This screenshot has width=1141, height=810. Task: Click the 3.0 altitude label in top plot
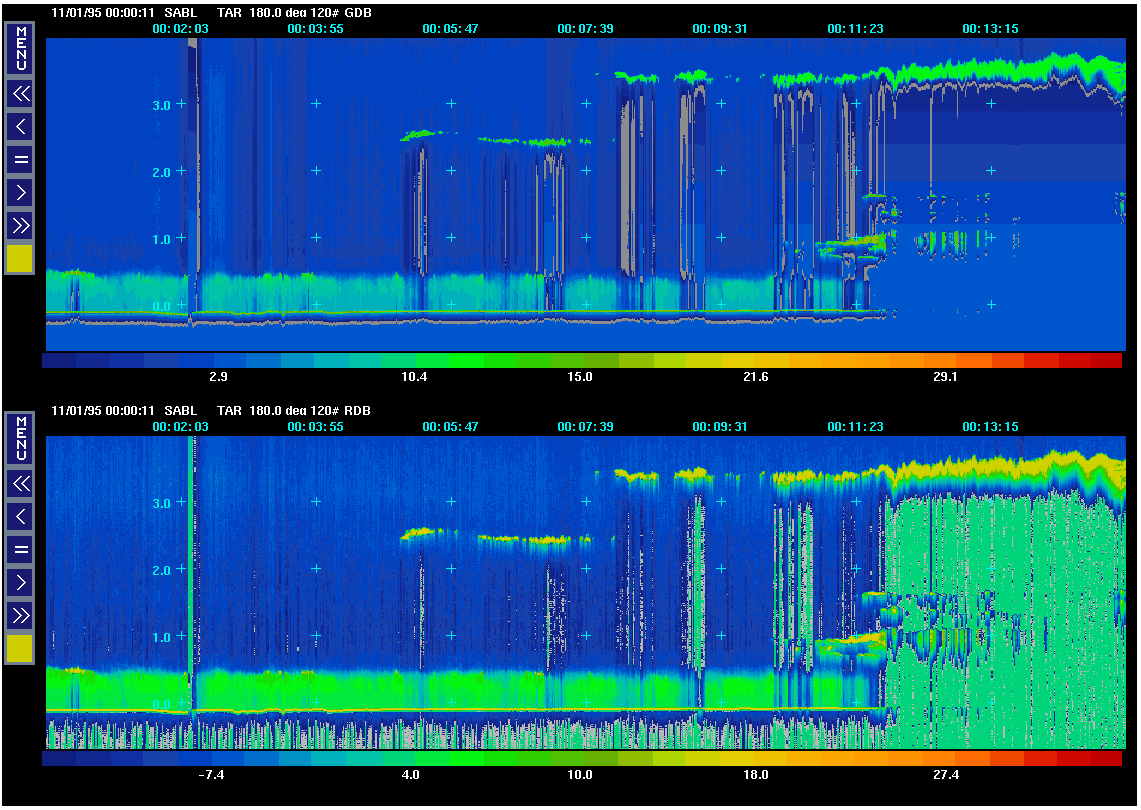click(163, 104)
